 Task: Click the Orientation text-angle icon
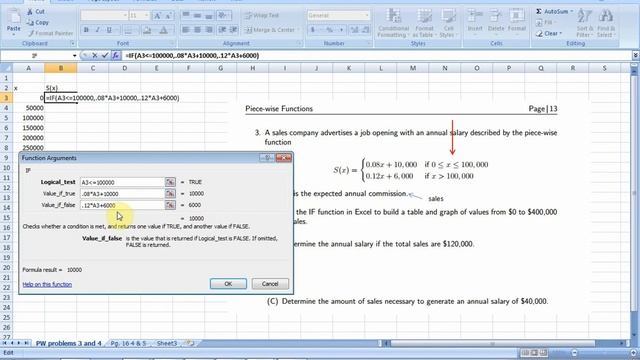[223, 16]
